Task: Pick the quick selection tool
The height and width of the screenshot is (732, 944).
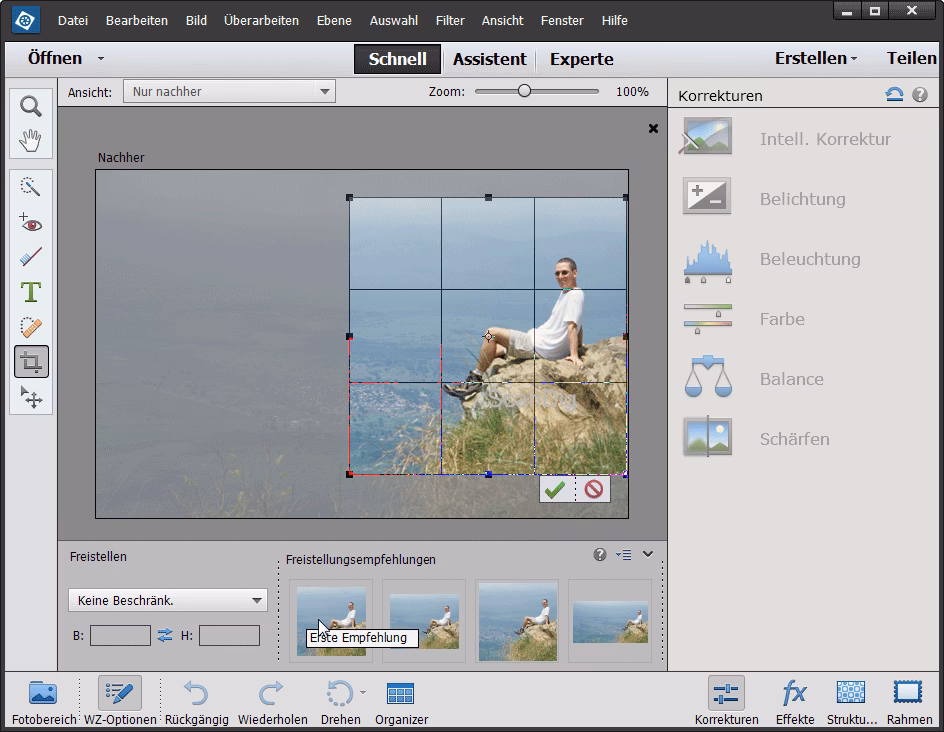Action: click(30, 186)
